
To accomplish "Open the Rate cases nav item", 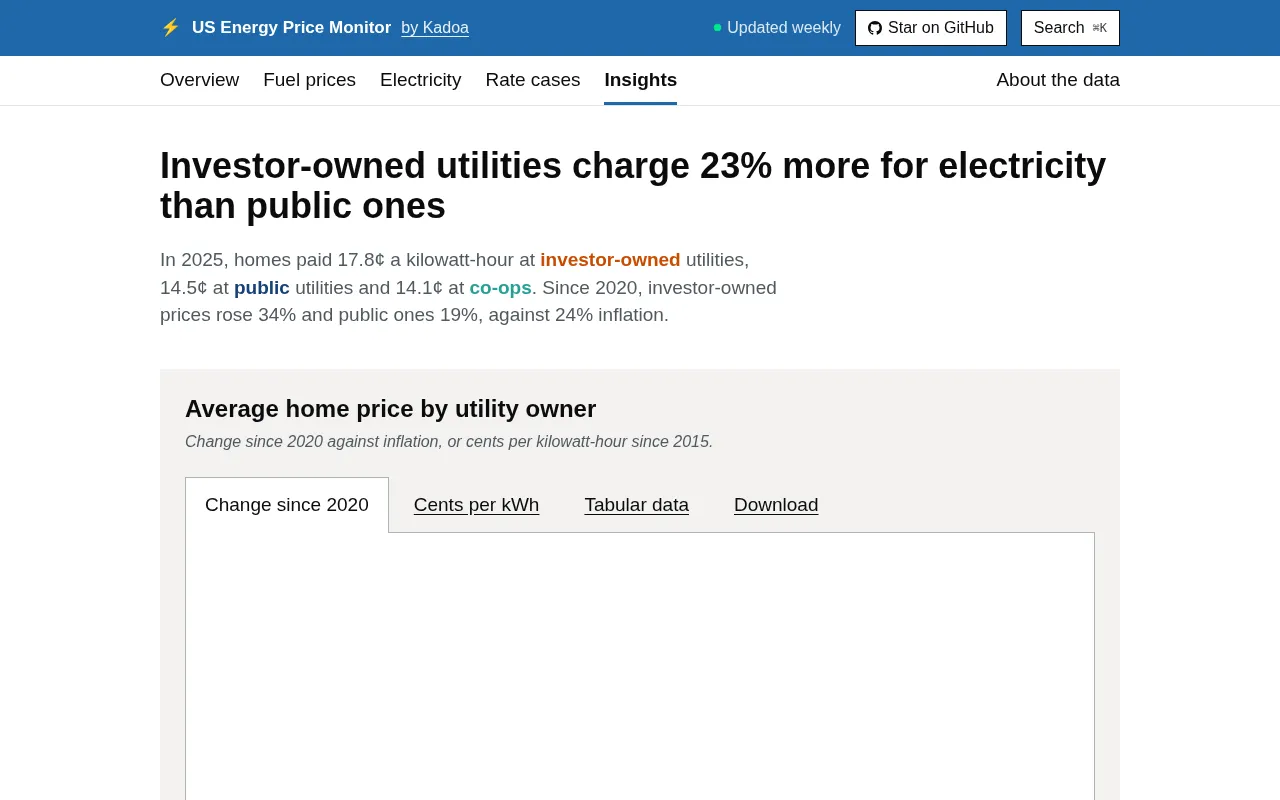I will (532, 80).
